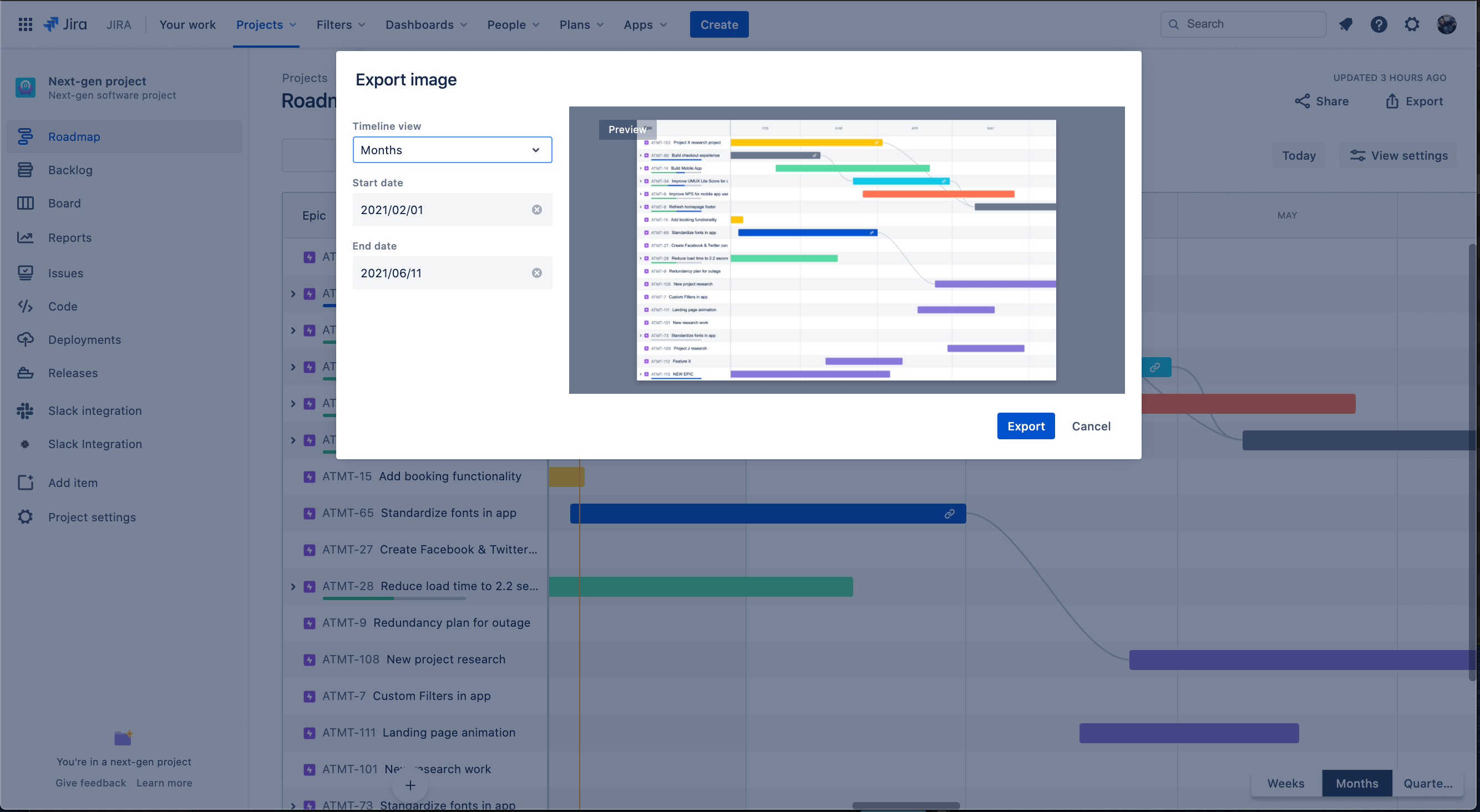Clear the Start date field

coord(537,209)
